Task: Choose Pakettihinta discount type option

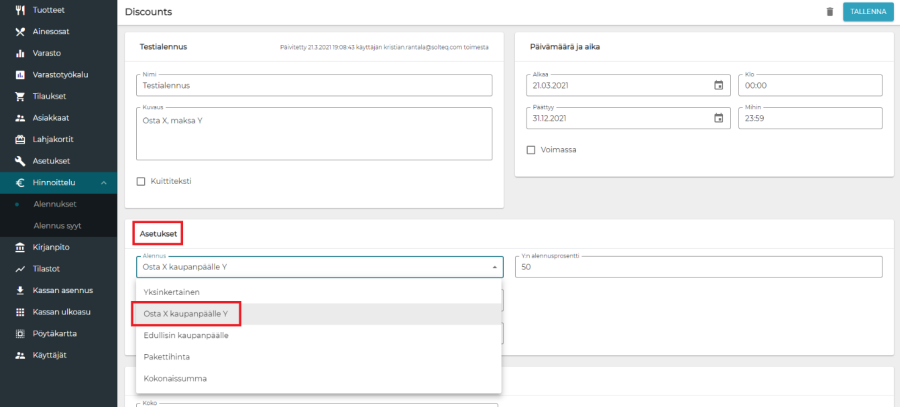Action: [167, 357]
